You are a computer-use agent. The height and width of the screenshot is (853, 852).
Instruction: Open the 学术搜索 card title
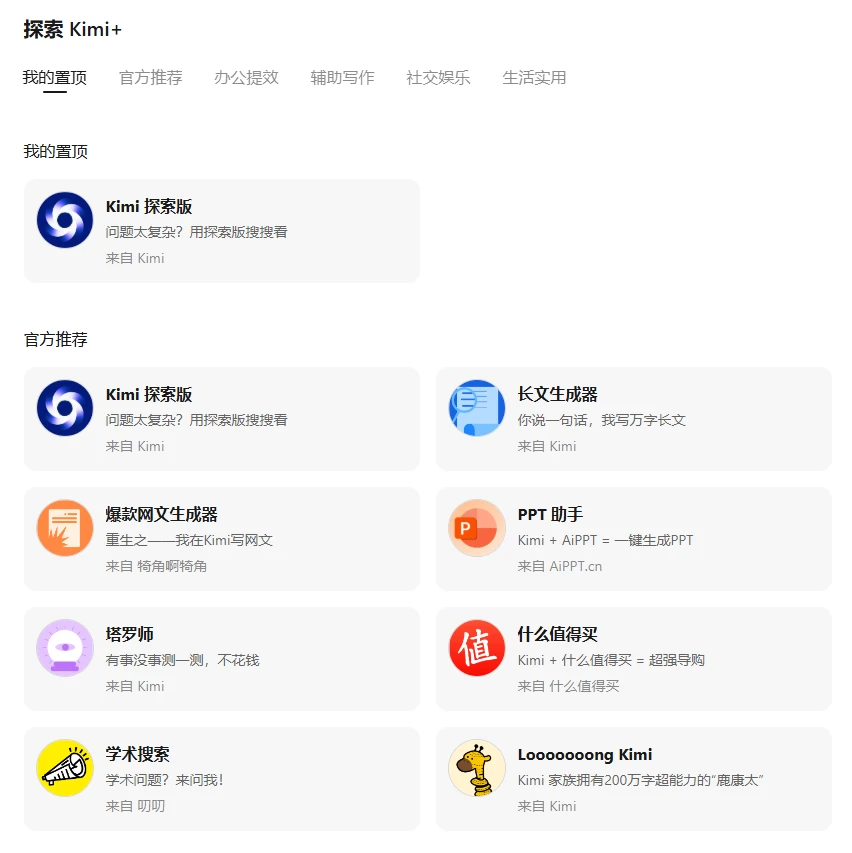[x=138, y=755]
